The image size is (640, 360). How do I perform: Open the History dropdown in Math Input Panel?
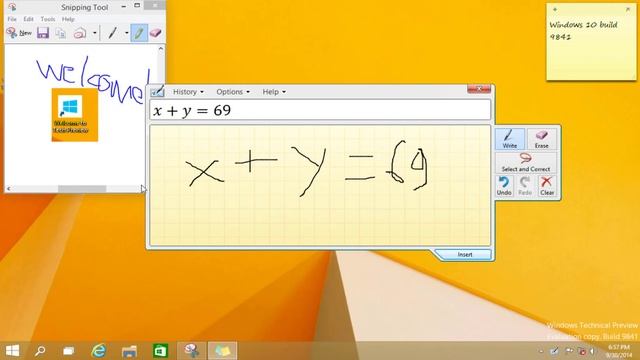188,92
